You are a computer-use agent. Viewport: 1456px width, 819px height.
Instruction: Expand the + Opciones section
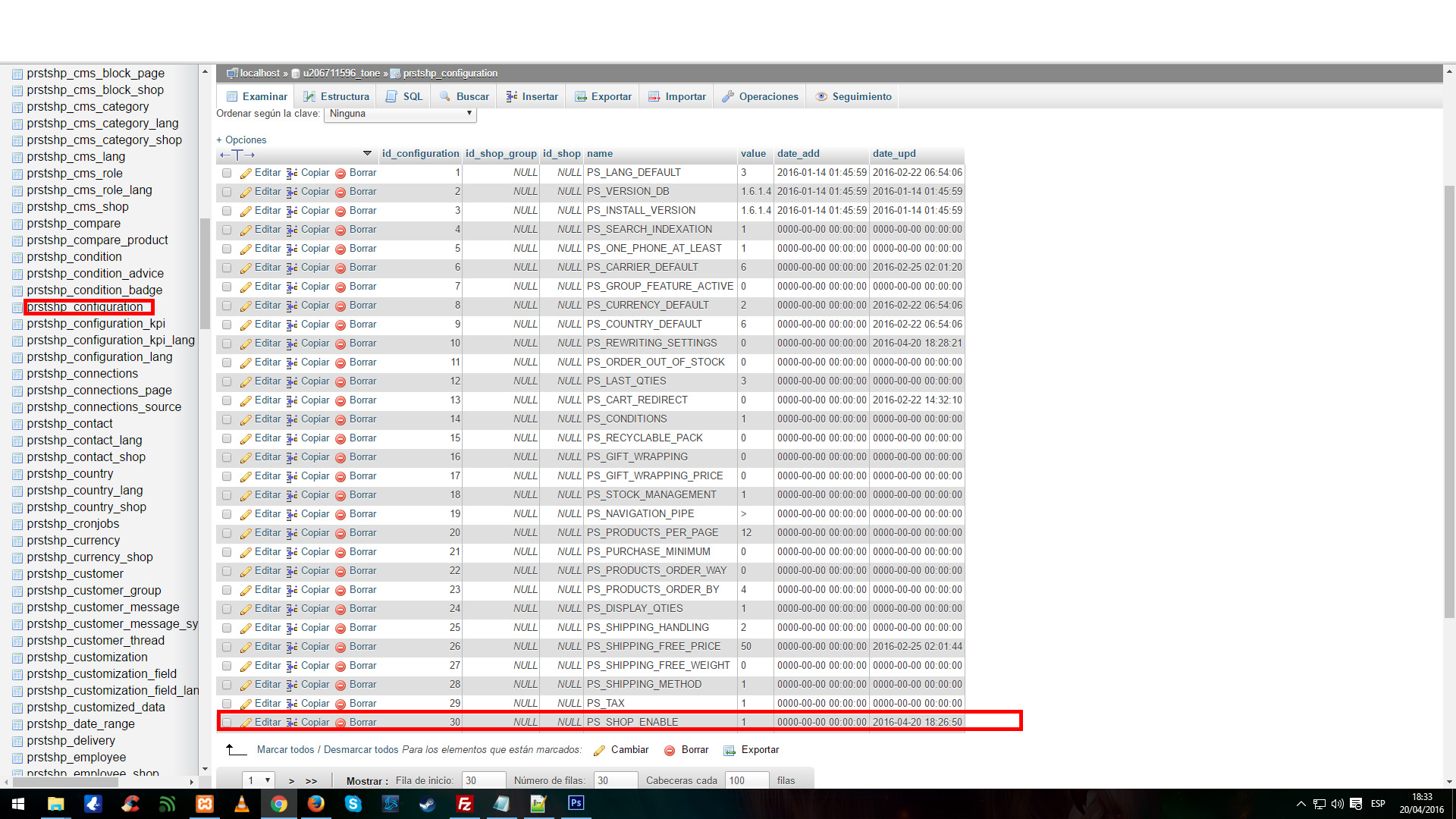point(241,140)
